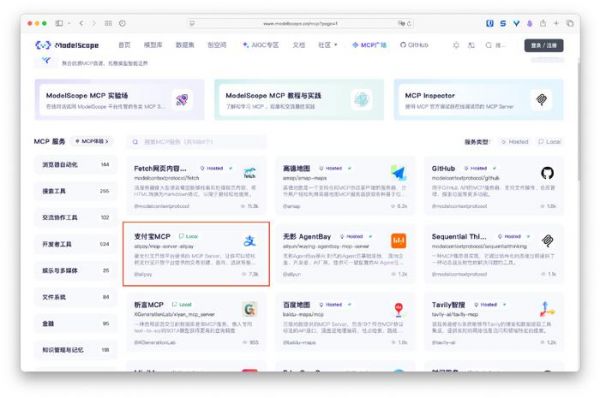This screenshot has height=398, width=600.
Task: Select the 浏览器自动化 category
Action: click(x=76, y=165)
